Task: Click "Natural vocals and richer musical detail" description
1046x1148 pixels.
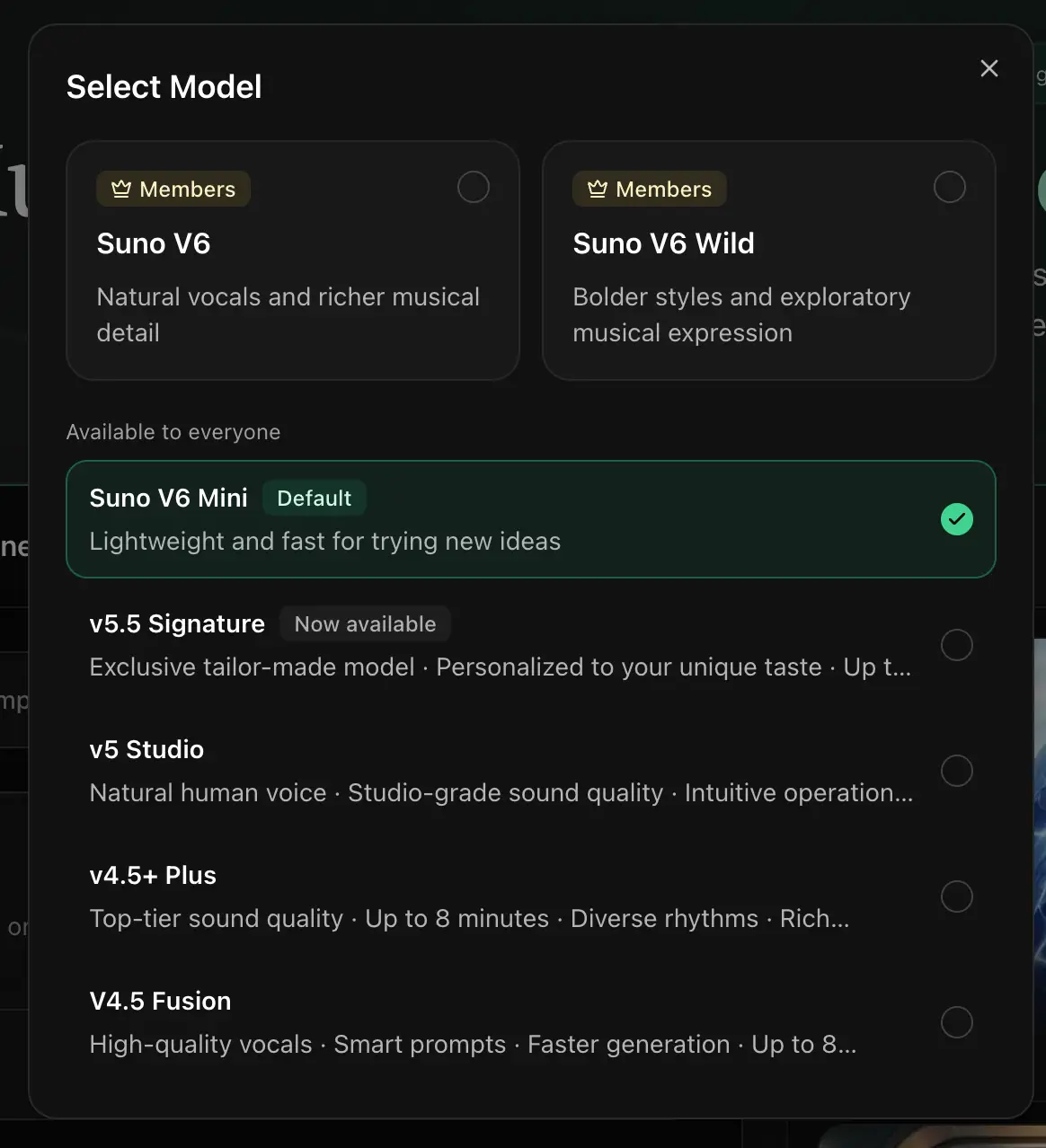Action: coord(288,314)
